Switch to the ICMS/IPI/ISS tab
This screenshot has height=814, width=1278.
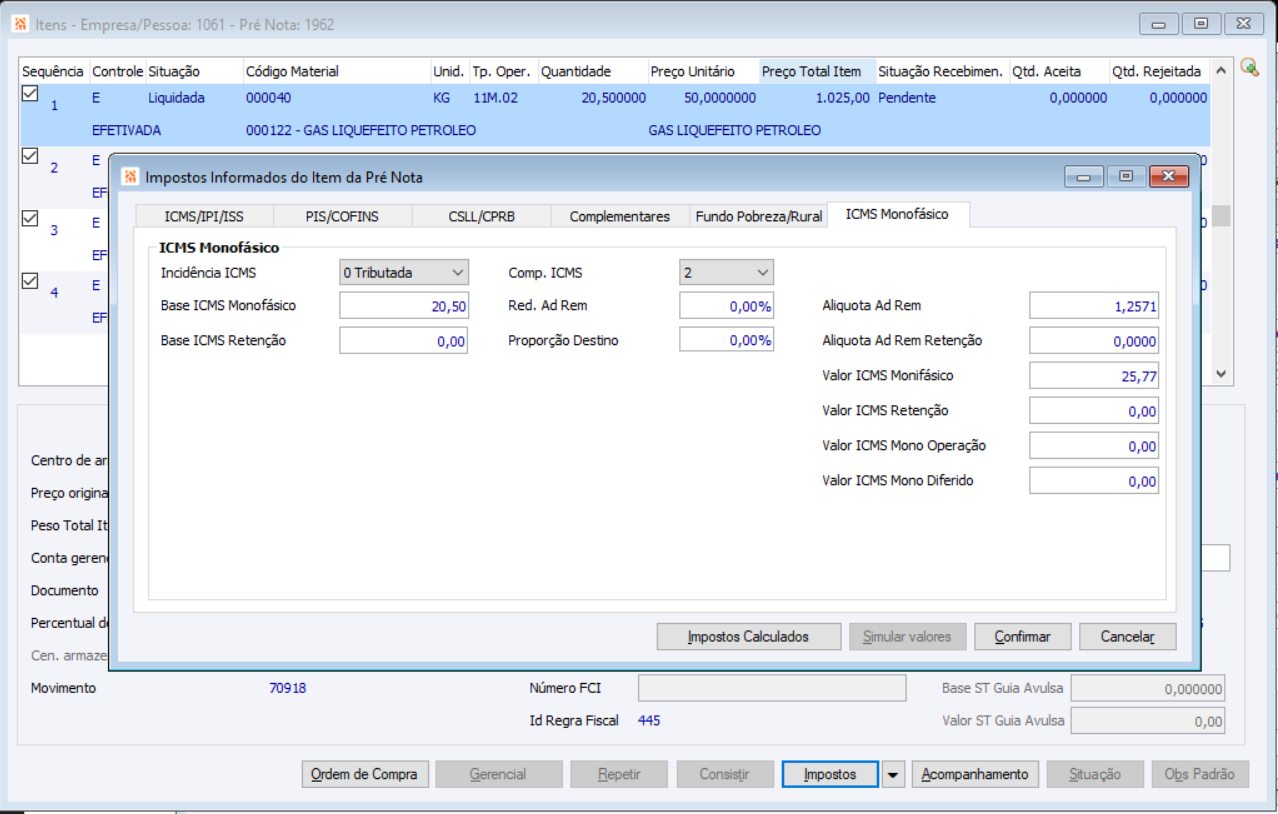[x=204, y=216]
